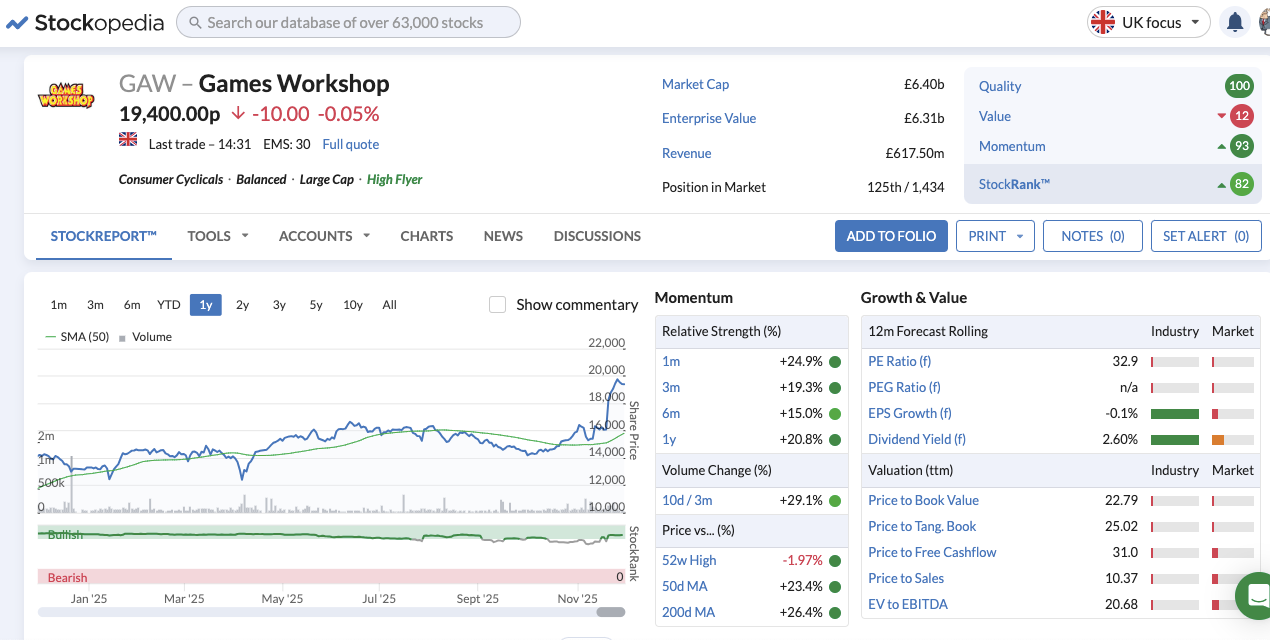
Task: Open the PRINT dropdown
Action: tap(995, 236)
